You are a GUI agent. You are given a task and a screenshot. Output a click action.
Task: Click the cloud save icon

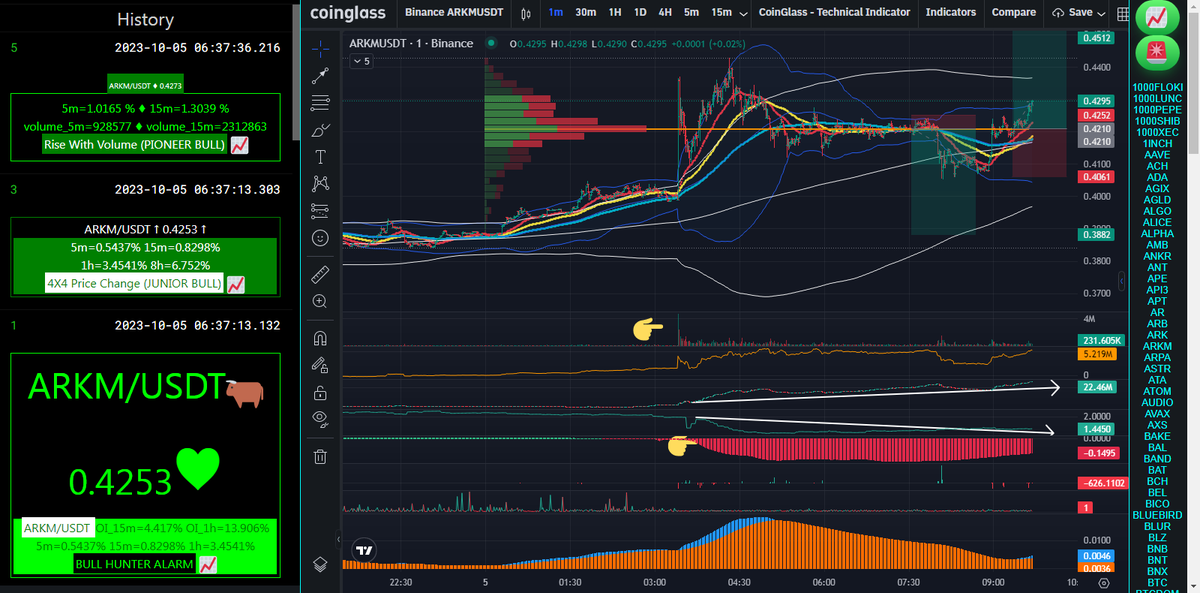click(x=1058, y=13)
